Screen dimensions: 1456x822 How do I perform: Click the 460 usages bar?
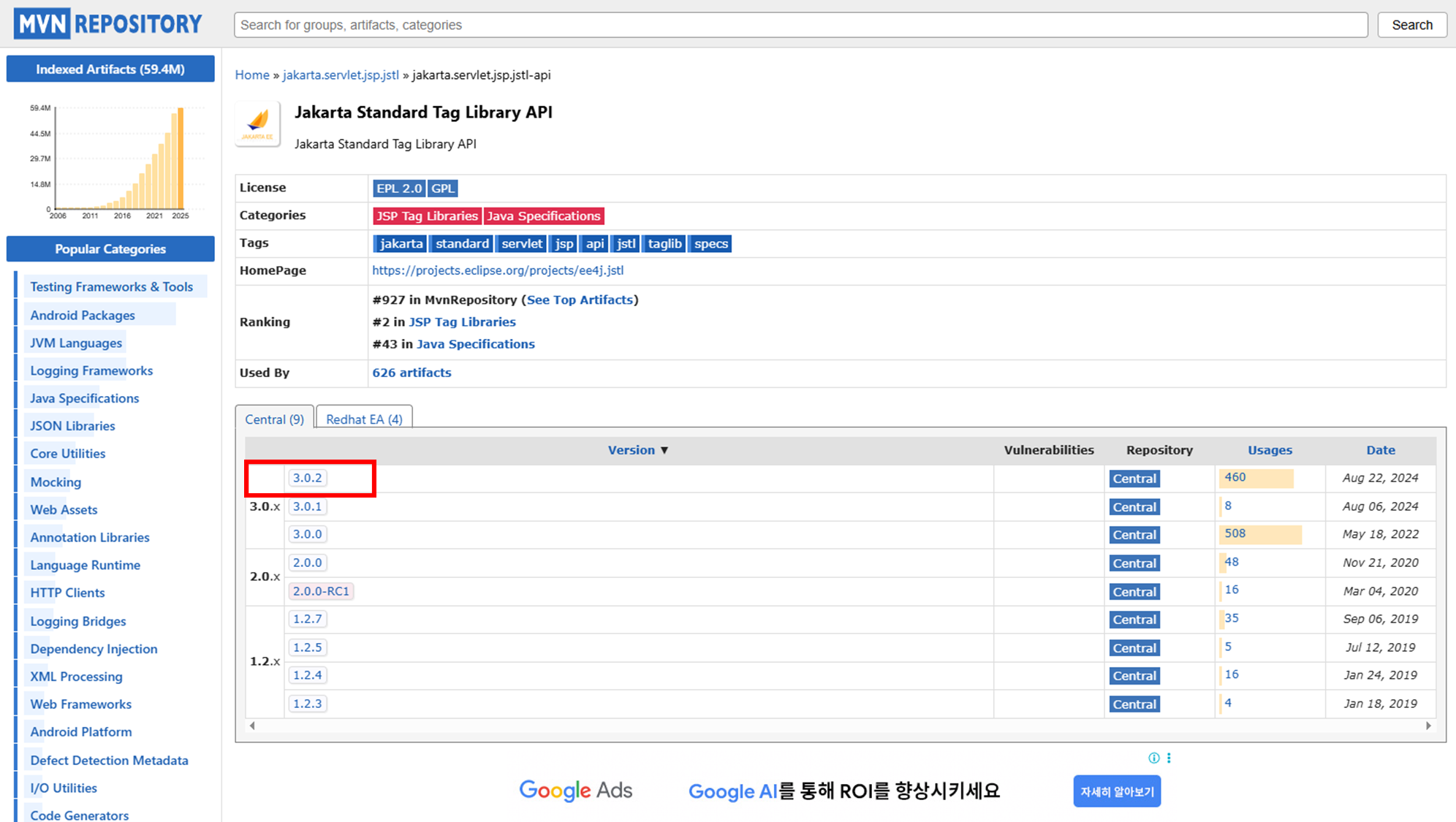(1255, 478)
